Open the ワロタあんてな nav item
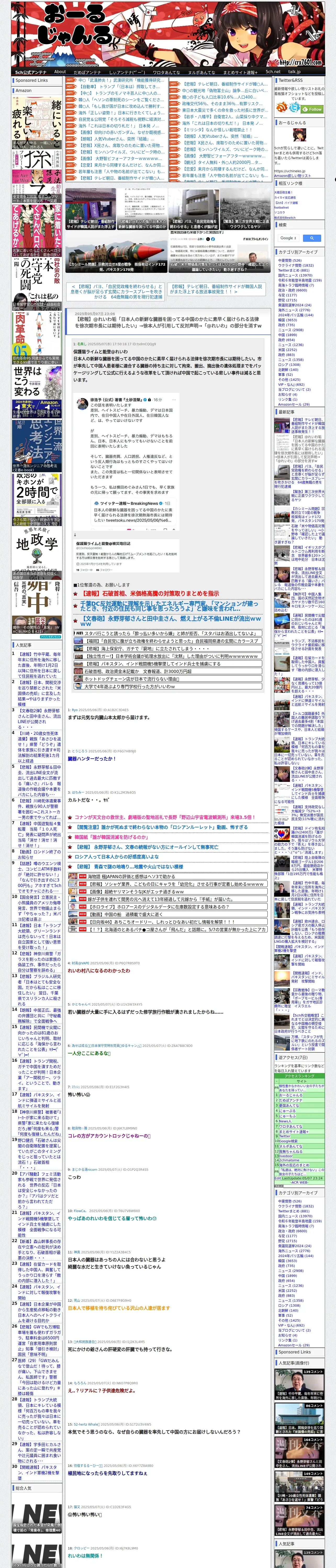Viewport: 336px width, 1568px height. pos(166,72)
